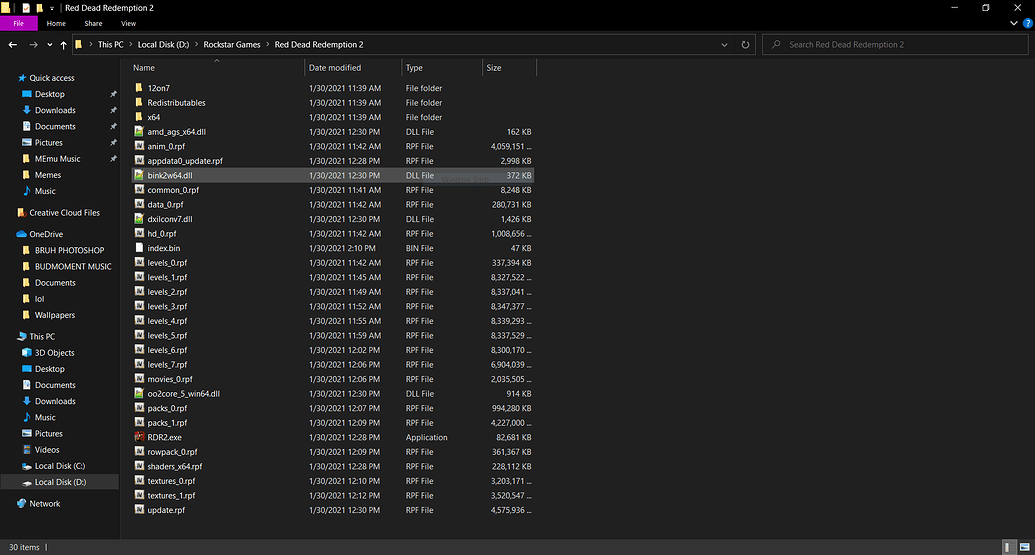Select the dxilconv7.dll file
1035x555 pixels.
tap(333, 218)
